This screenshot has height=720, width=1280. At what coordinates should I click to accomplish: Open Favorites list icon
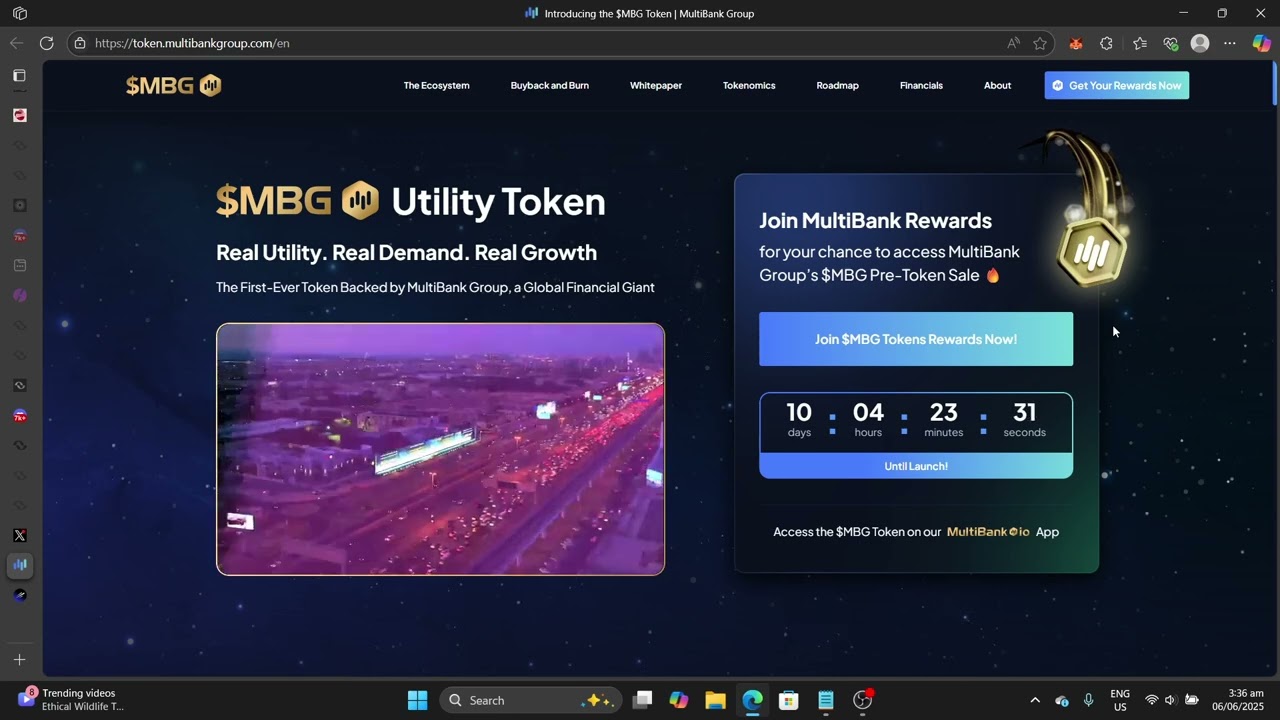1140,43
